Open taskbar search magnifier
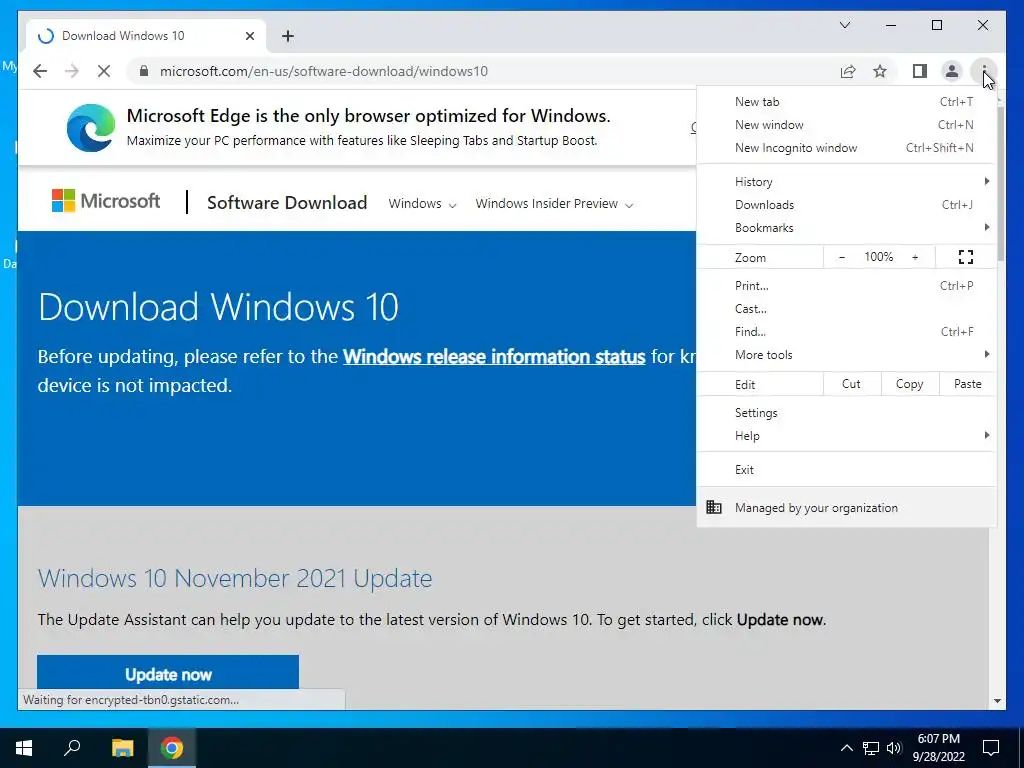The image size is (1024, 768). [x=72, y=748]
